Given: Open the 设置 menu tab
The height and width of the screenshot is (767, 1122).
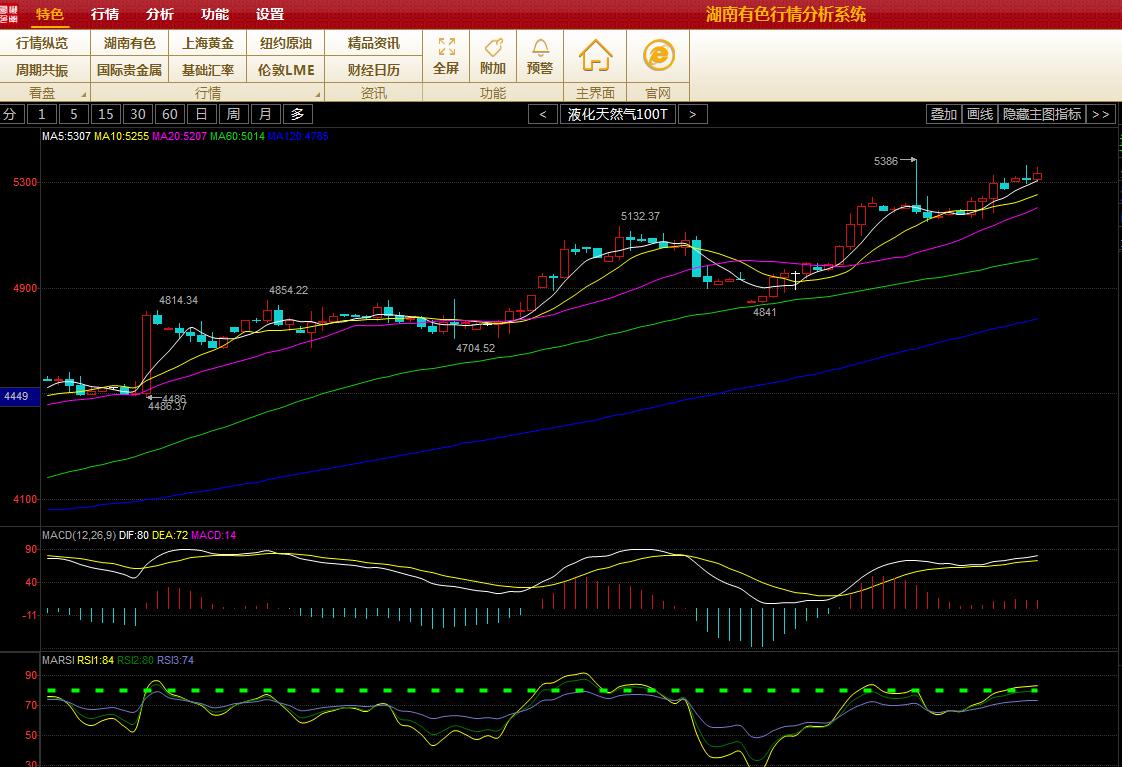Looking at the screenshot, I should click(x=269, y=14).
